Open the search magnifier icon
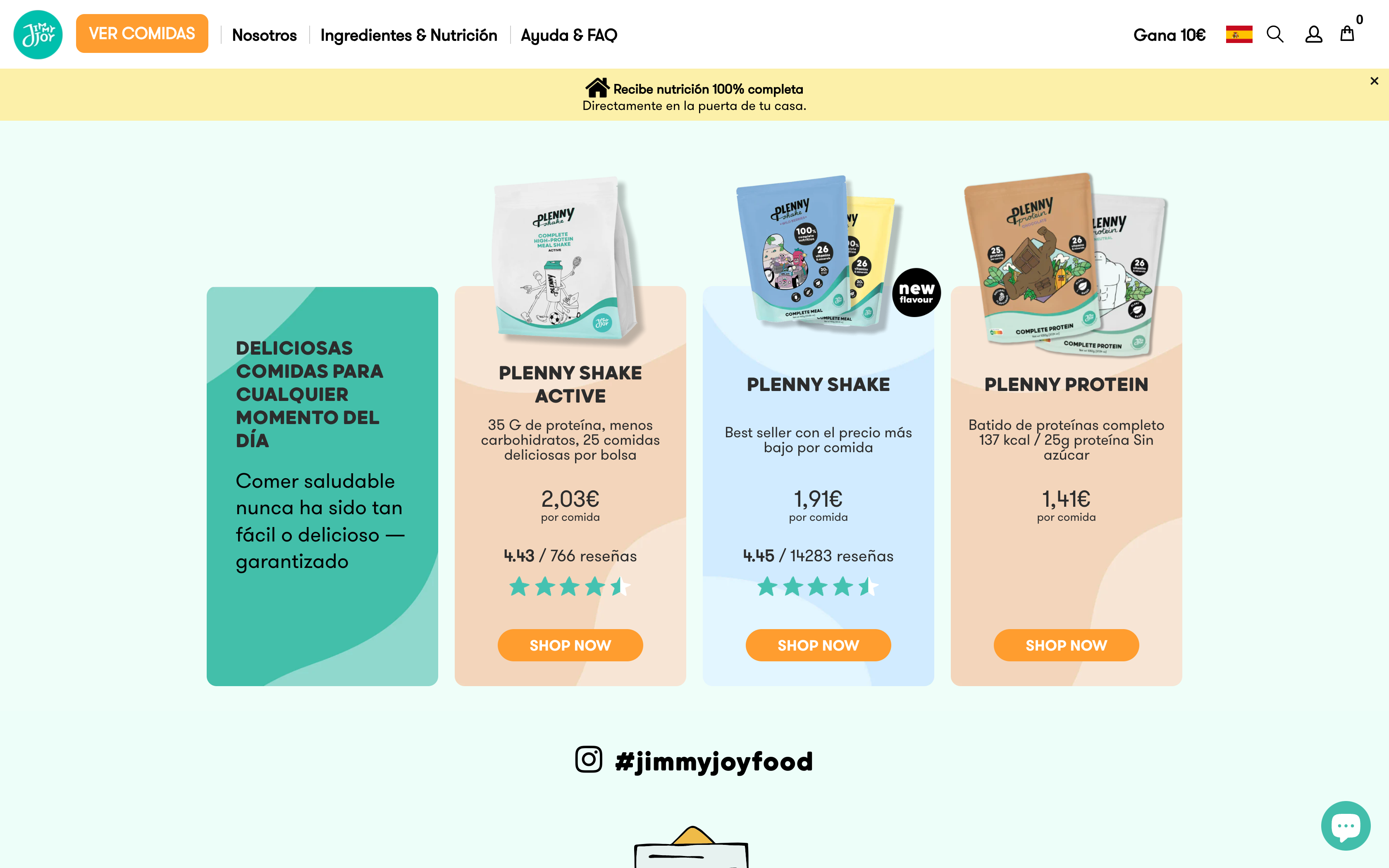This screenshot has height=868, width=1389. 1275,34
